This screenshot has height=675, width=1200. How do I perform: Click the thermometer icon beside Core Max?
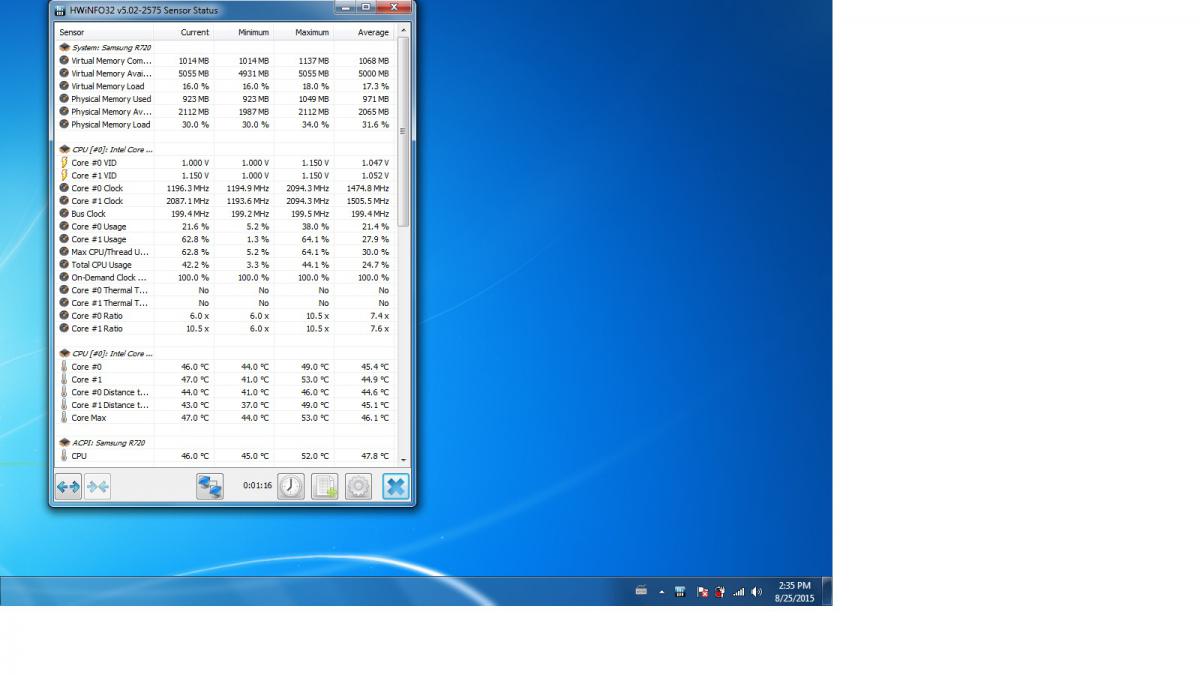(x=64, y=418)
